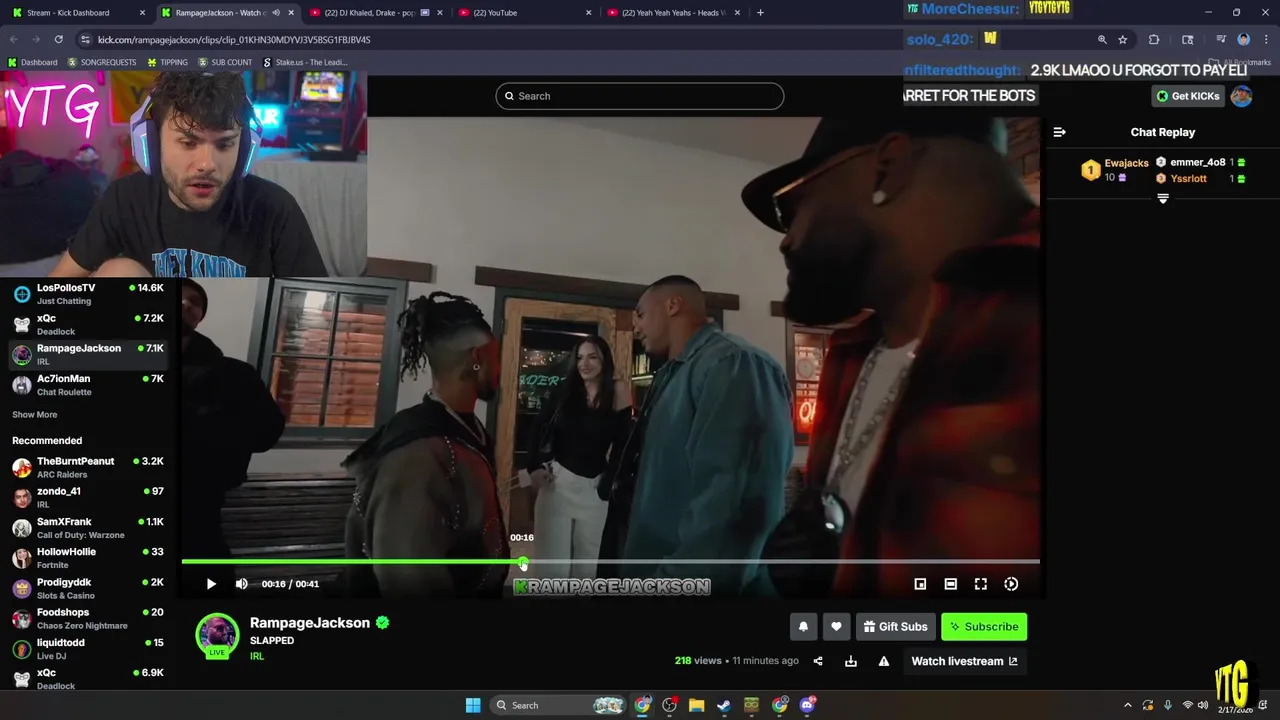Open LosPollosTV channel in sidebar
1280x720 pixels.
(x=88, y=294)
